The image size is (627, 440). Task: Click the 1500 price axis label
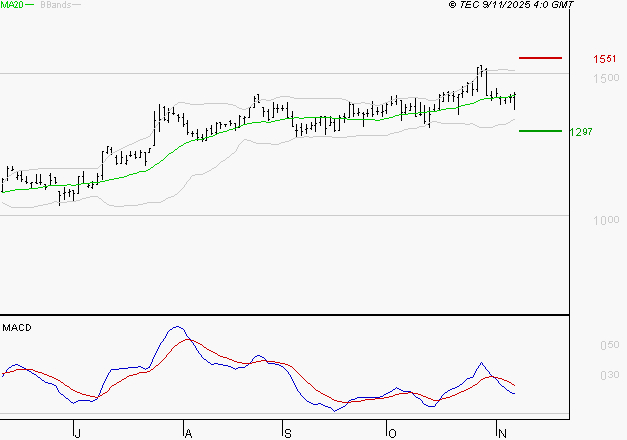point(606,78)
